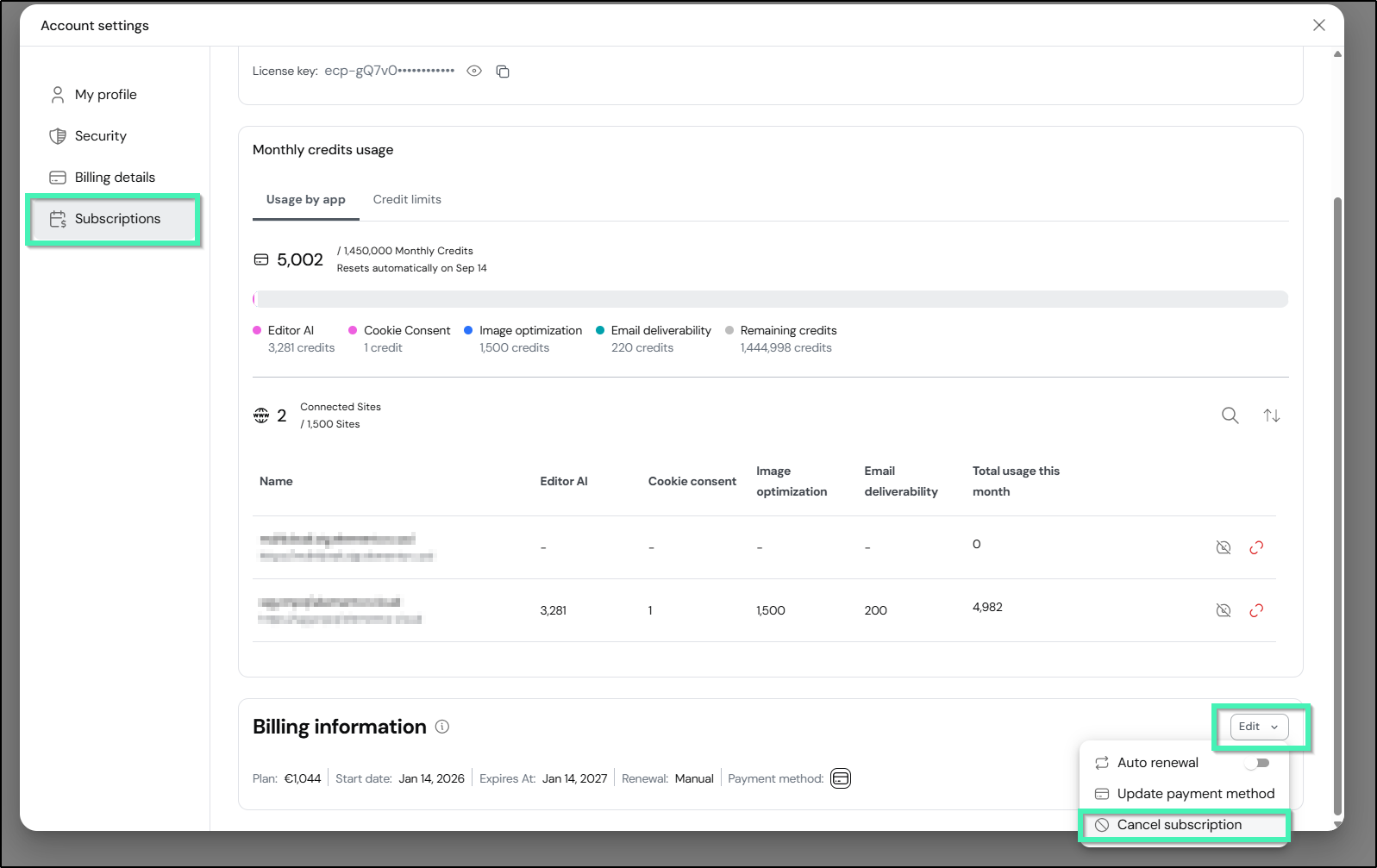Open the billing information info tooltip
Screen dimensions: 1377x868
(x=442, y=727)
